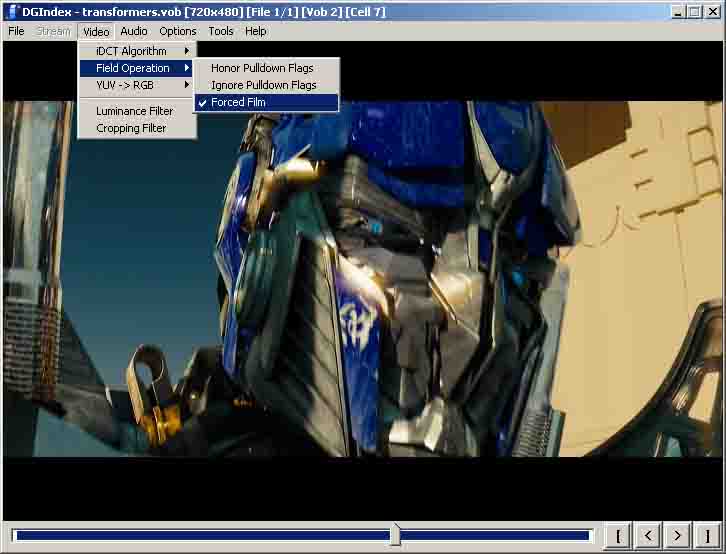Image resolution: width=726 pixels, height=554 pixels.
Task: Minimize the DGIndex window
Action: (x=677, y=12)
